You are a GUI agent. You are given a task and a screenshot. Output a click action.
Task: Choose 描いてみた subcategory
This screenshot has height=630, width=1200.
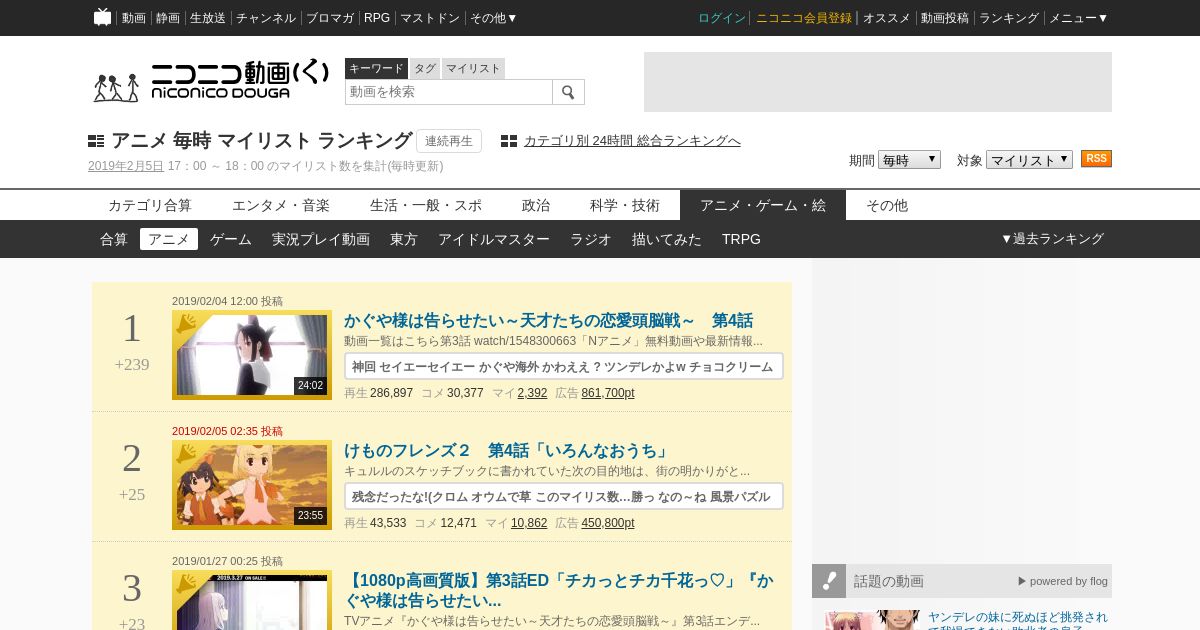pos(667,239)
